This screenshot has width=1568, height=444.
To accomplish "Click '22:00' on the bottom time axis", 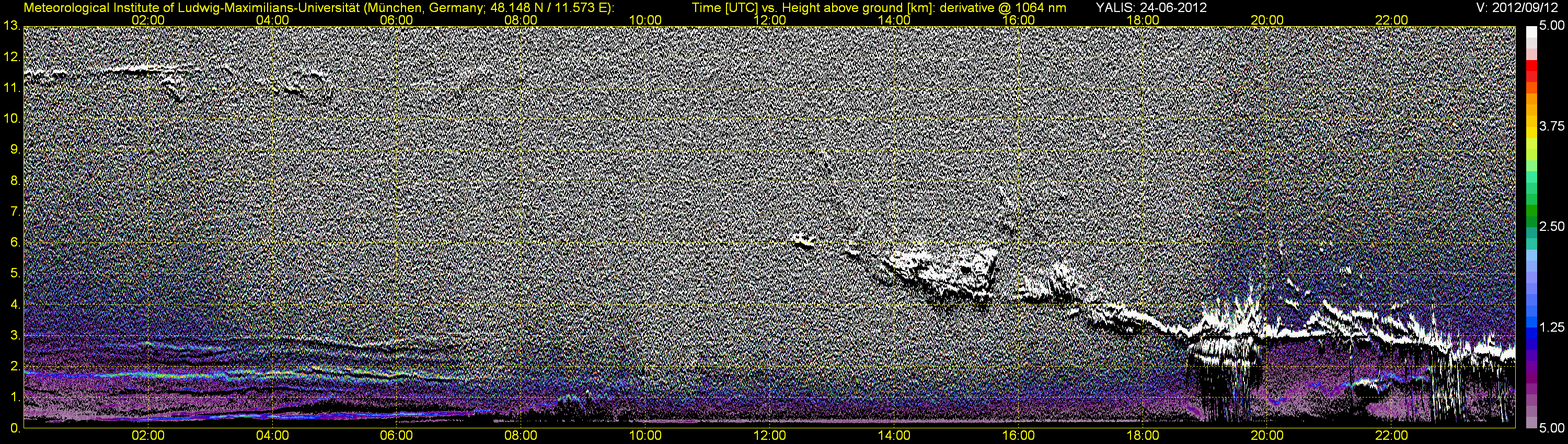I will 1391,436.
